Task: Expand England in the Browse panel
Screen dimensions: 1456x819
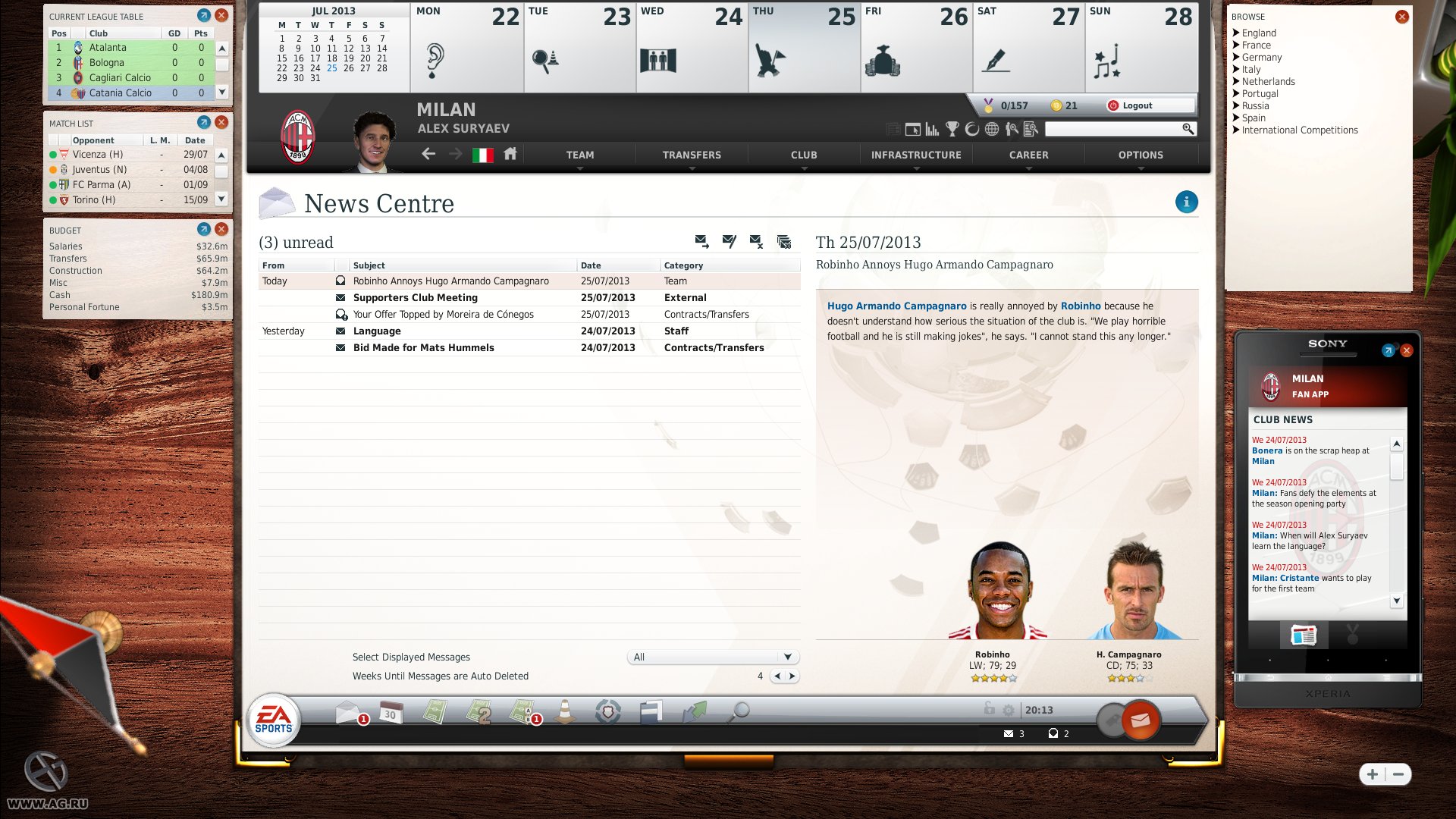Action: pyautogui.click(x=1257, y=33)
